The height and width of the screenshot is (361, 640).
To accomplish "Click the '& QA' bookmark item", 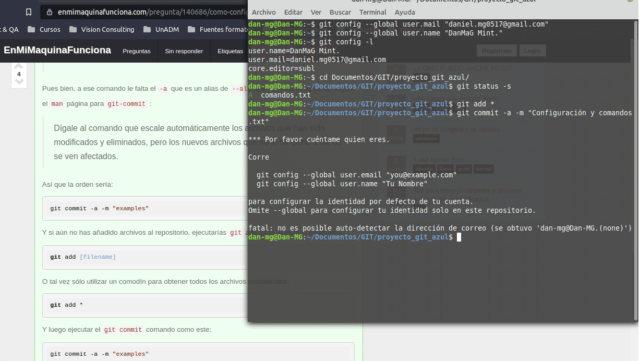I will 9,29.
